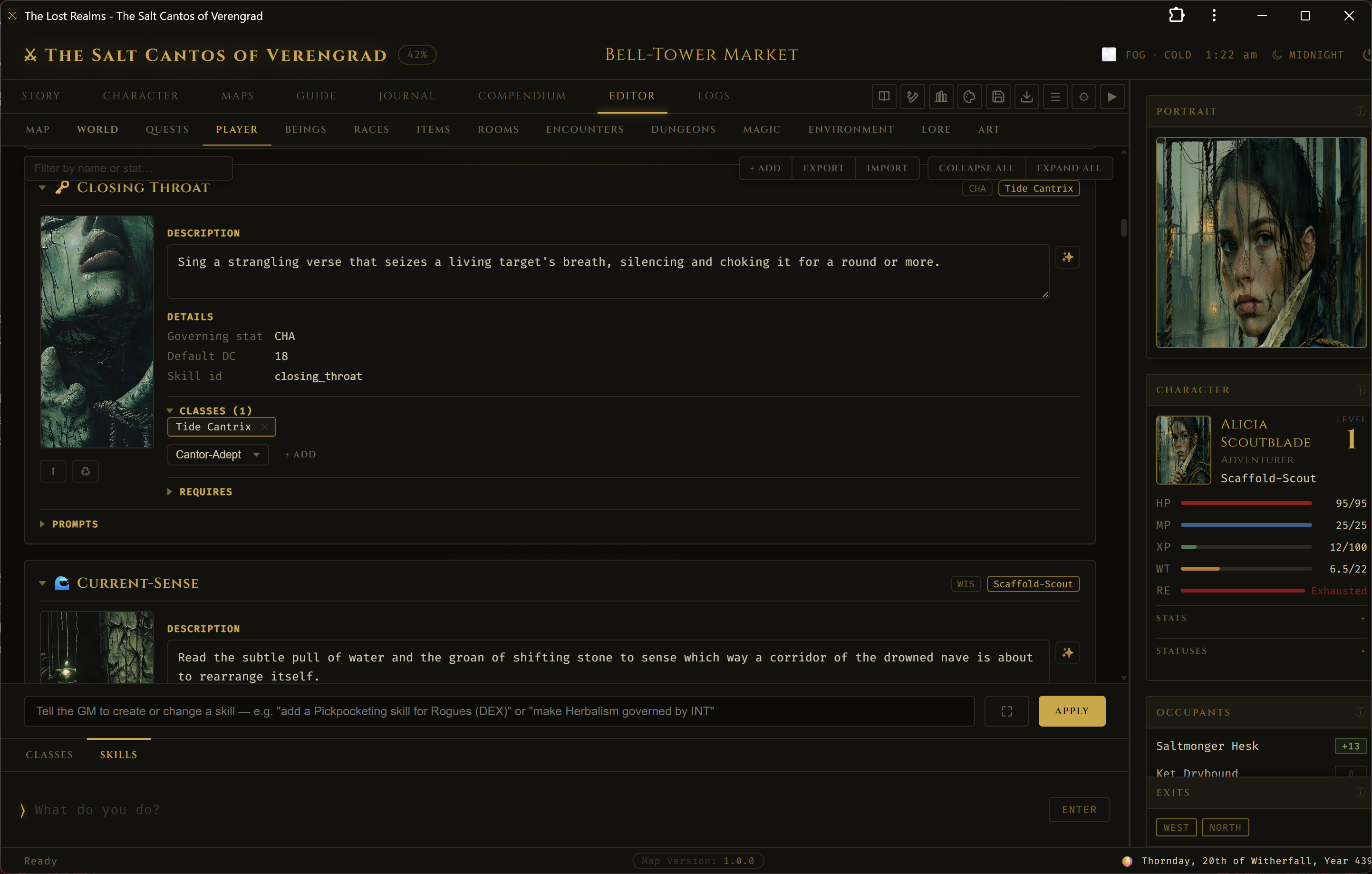Screen dimensions: 1372x874
Task: Click the download arrow icon
Action: click(x=1026, y=96)
